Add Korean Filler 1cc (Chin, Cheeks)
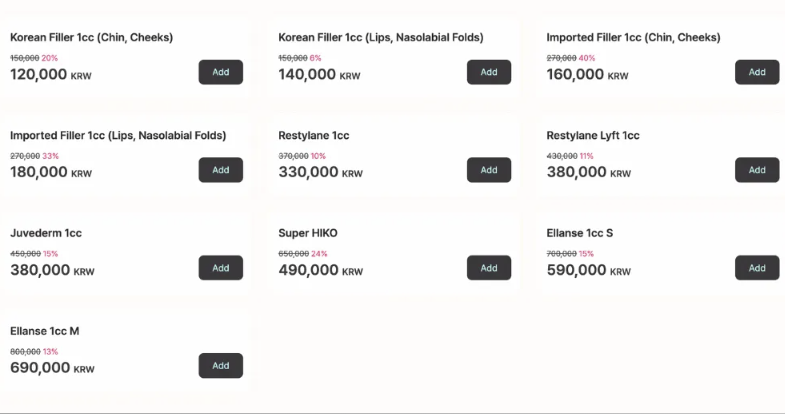Viewport: 785px width, 414px height. (220, 72)
